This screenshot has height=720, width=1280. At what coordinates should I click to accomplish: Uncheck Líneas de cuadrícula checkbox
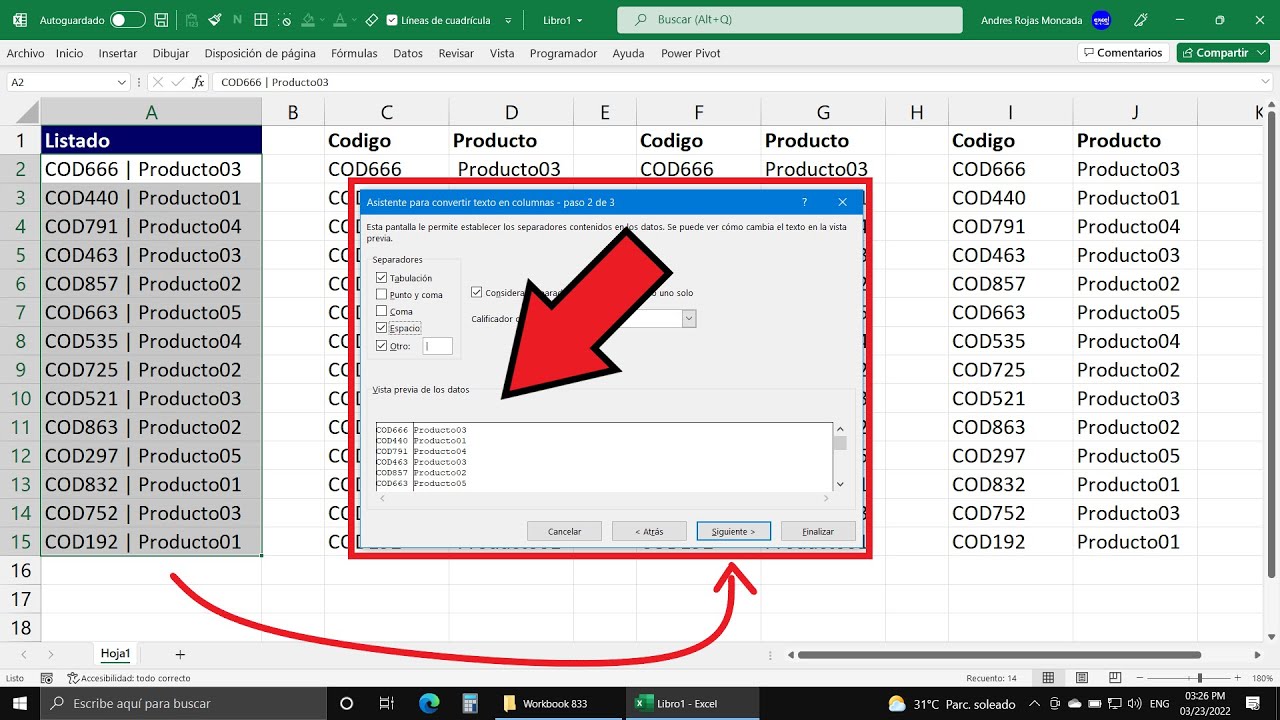point(391,20)
